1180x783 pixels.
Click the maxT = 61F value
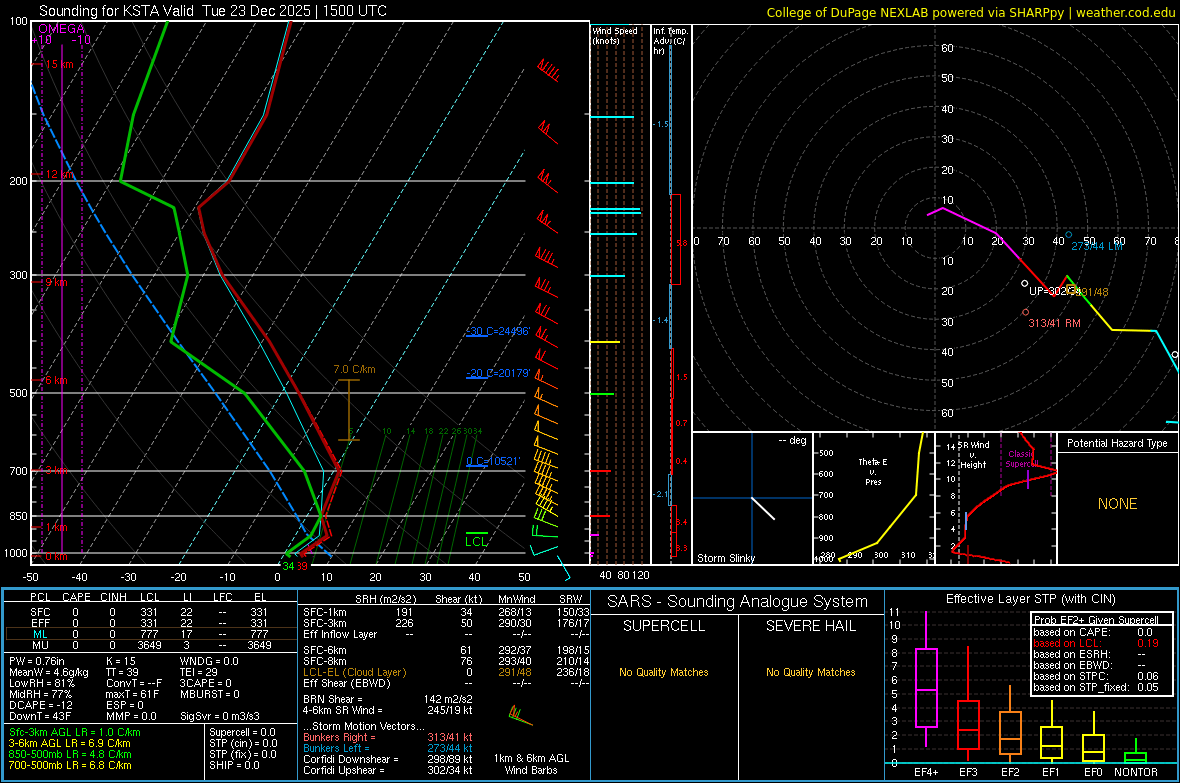132,694
